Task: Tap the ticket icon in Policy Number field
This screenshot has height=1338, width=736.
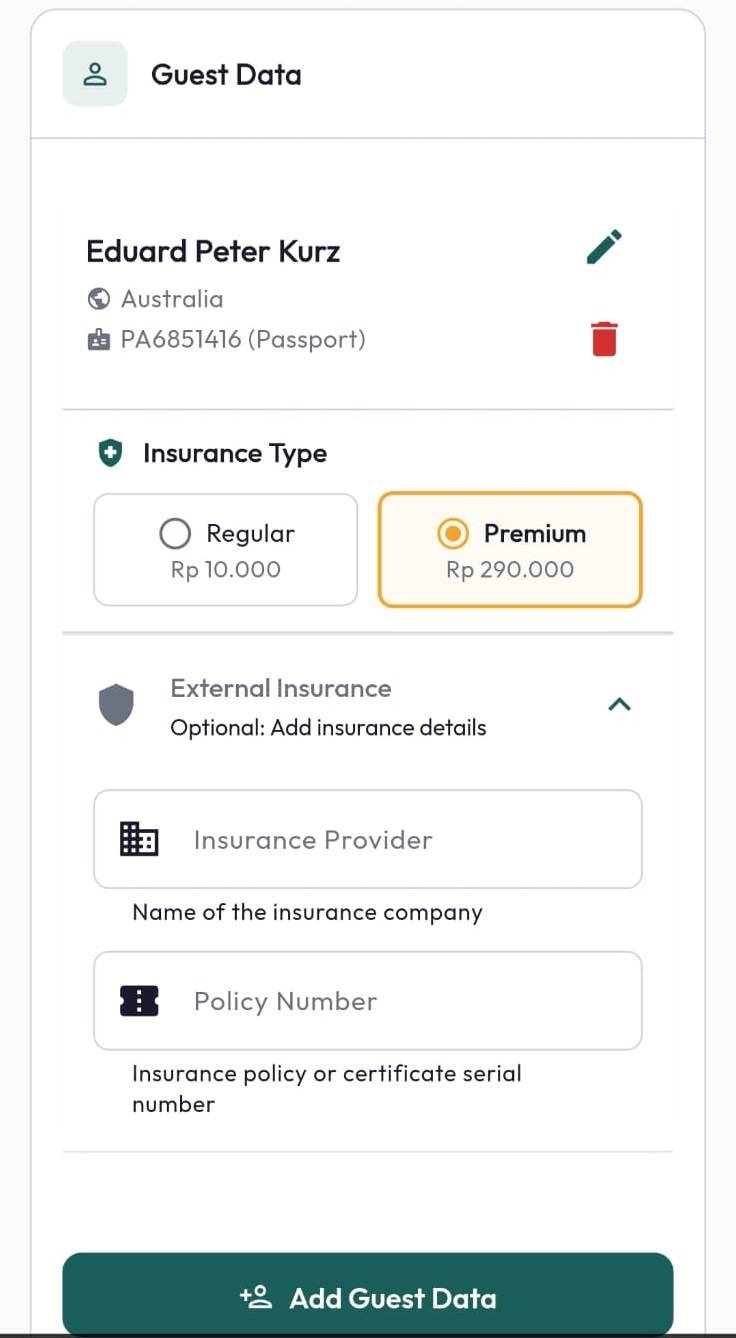Action: [139, 1000]
